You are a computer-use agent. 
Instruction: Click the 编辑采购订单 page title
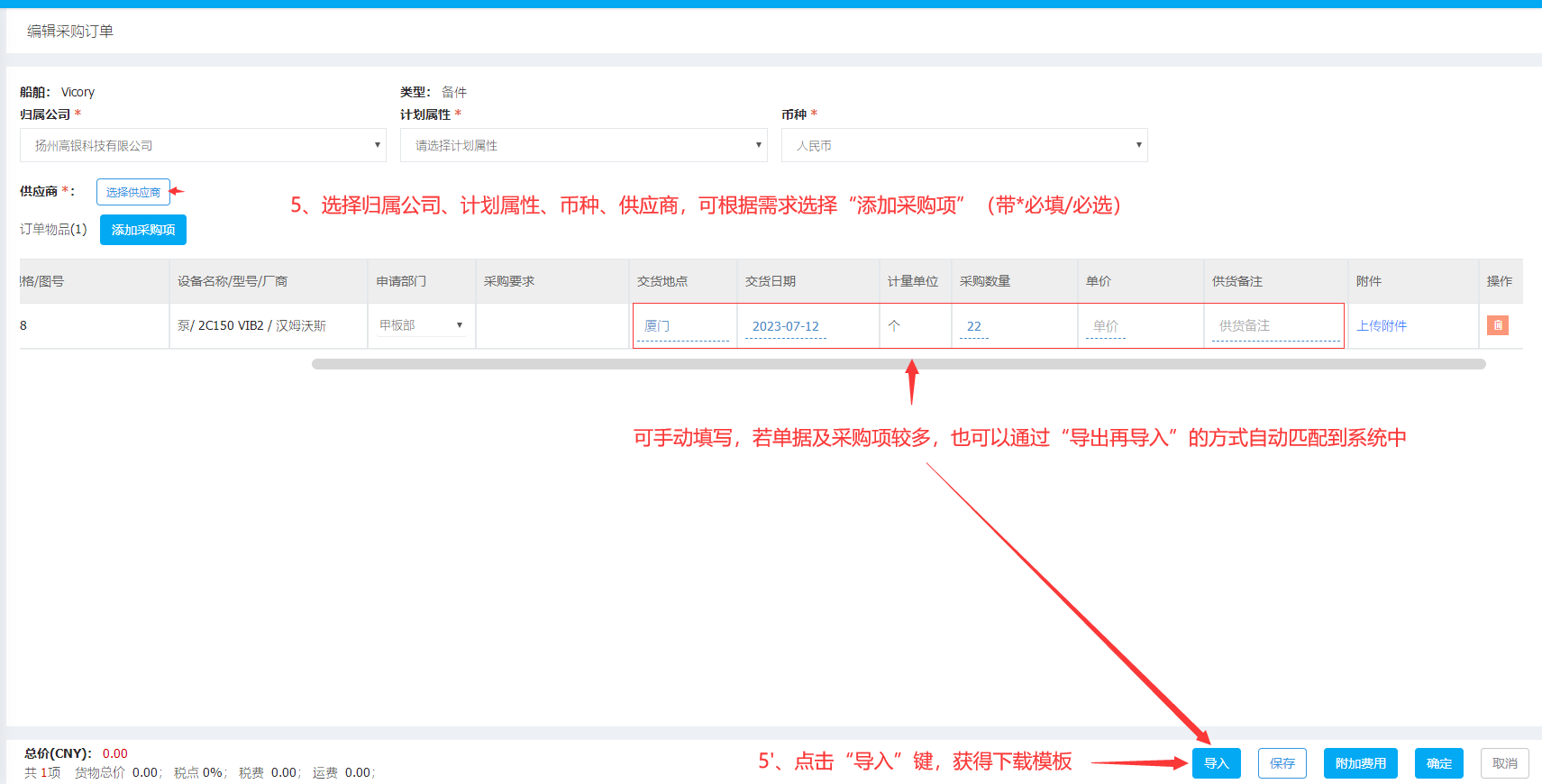[70, 32]
